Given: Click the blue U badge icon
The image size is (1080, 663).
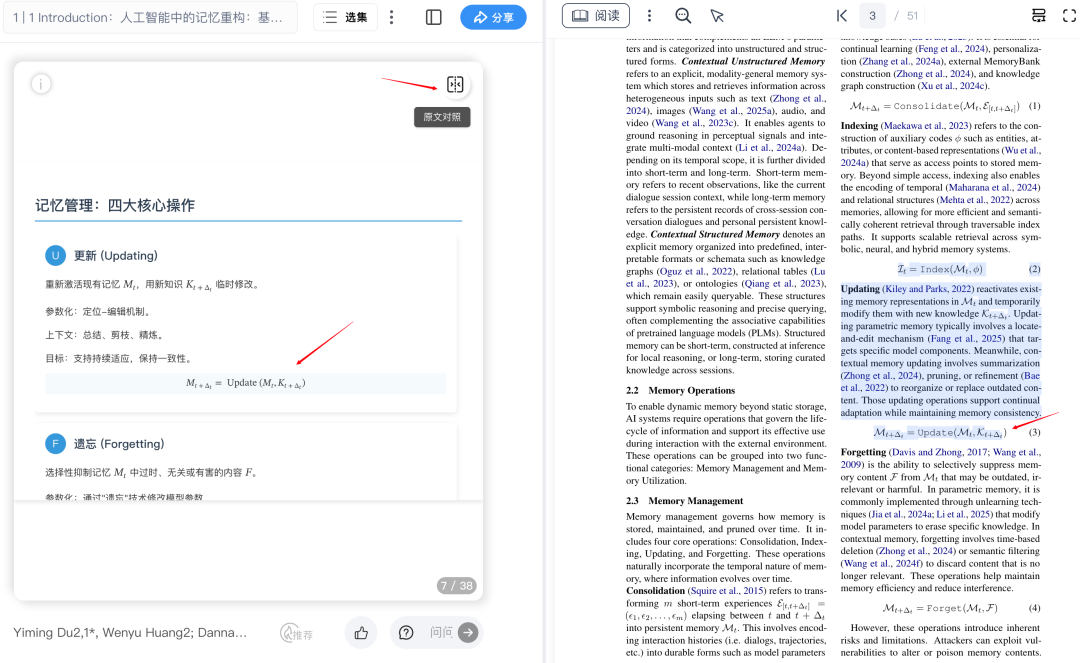Looking at the screenshot, I should pyautogui.click(x=55, y=255).
